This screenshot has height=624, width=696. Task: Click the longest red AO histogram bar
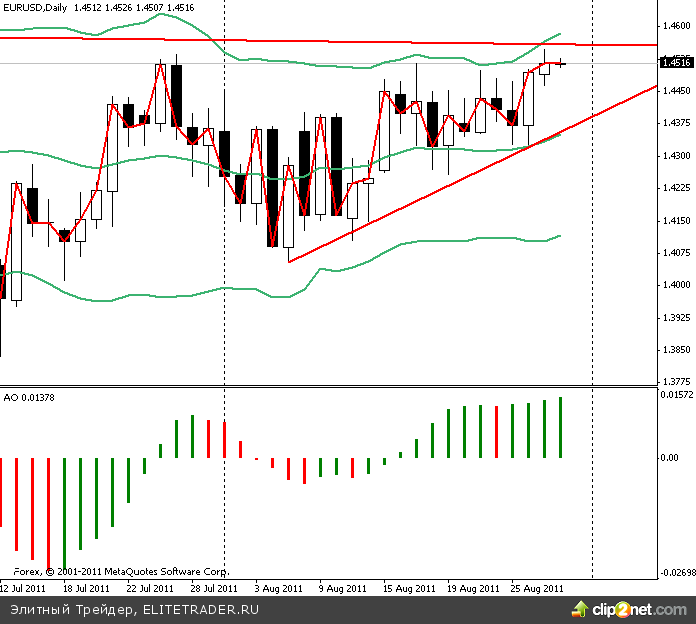point(49,512)
